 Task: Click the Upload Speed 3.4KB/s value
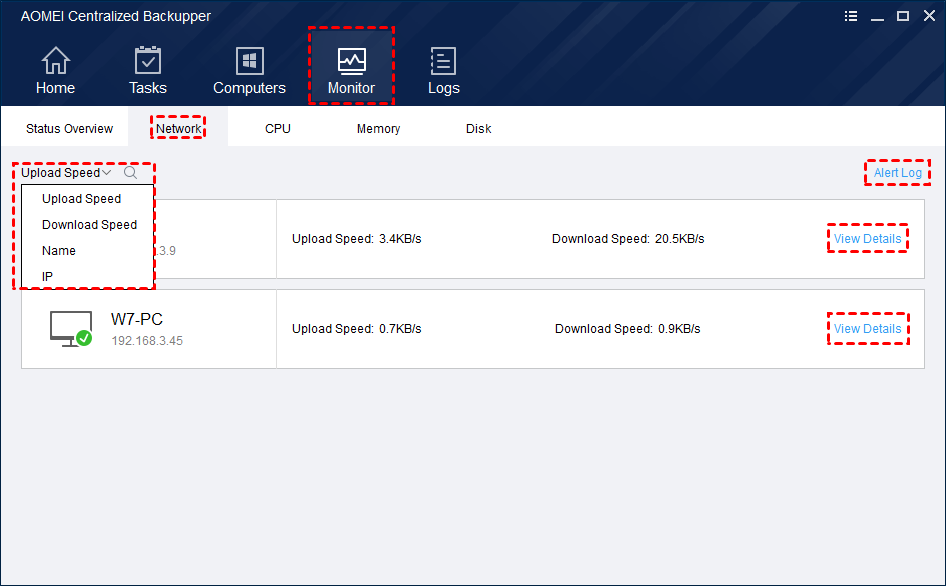[400, 238]
